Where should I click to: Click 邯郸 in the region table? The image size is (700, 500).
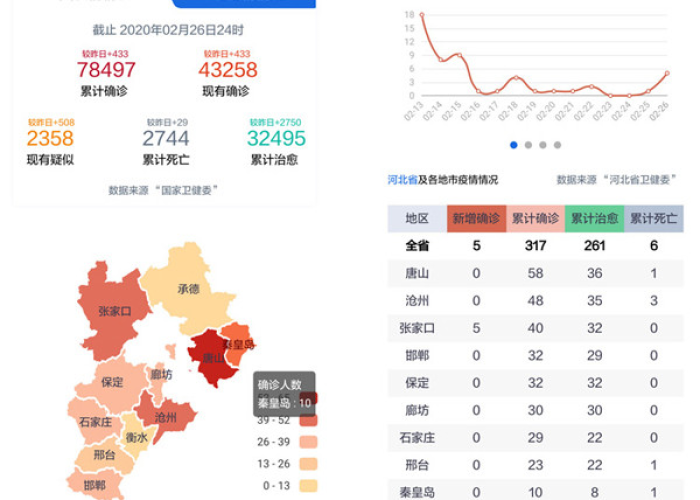click(x=417, y=355)
